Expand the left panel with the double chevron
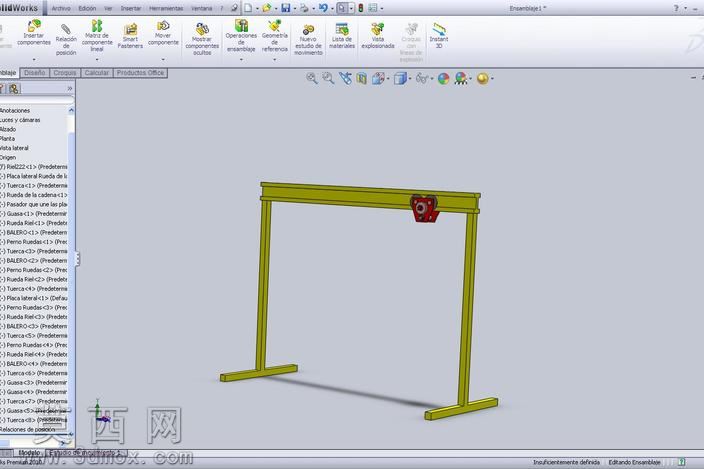The height and width of the screenshot is (469, 704). coord(70,88)
